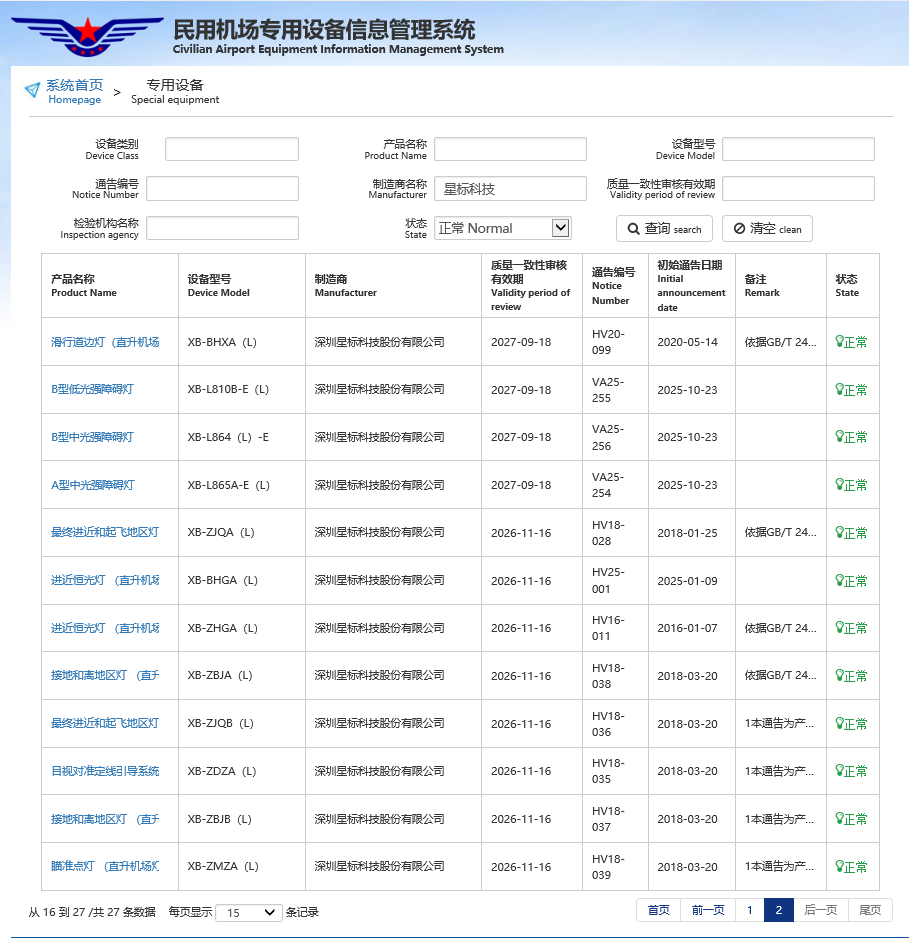Click green status icon for XB-L865A-E row
The height and width of the screenshot is (938, 909).
point(840,485)
